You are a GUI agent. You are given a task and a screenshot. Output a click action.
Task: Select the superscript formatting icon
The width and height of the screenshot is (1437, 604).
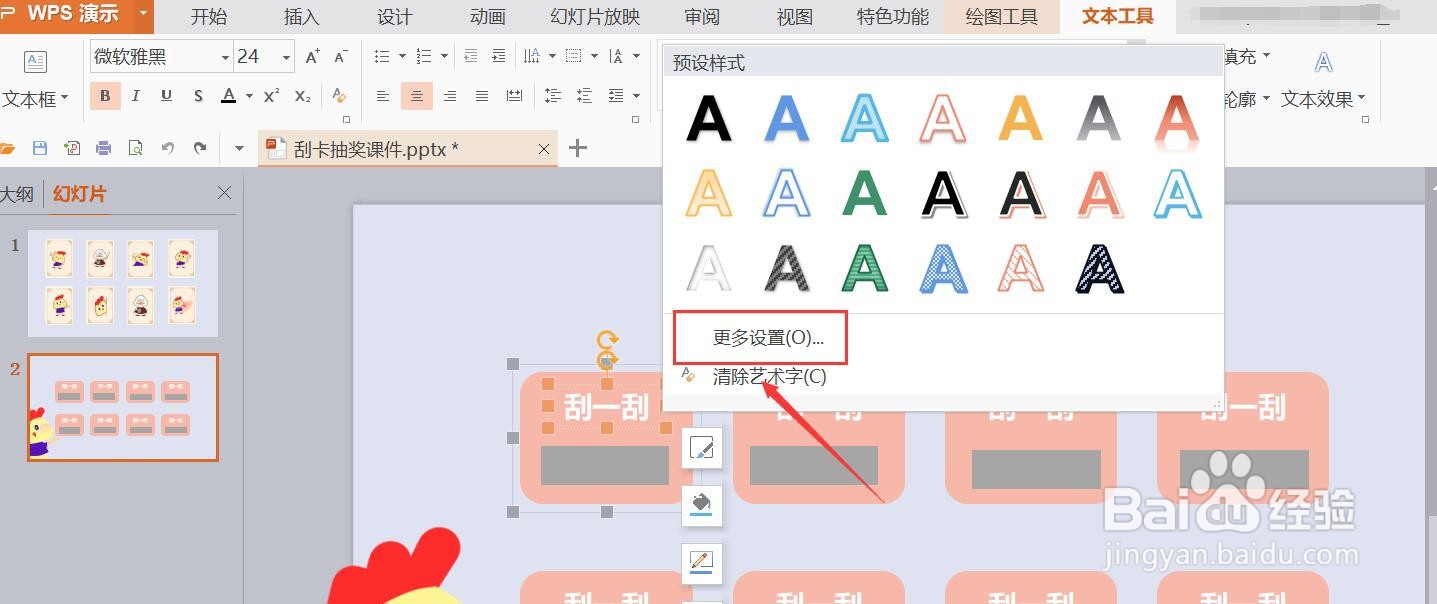tap(270, 95)
